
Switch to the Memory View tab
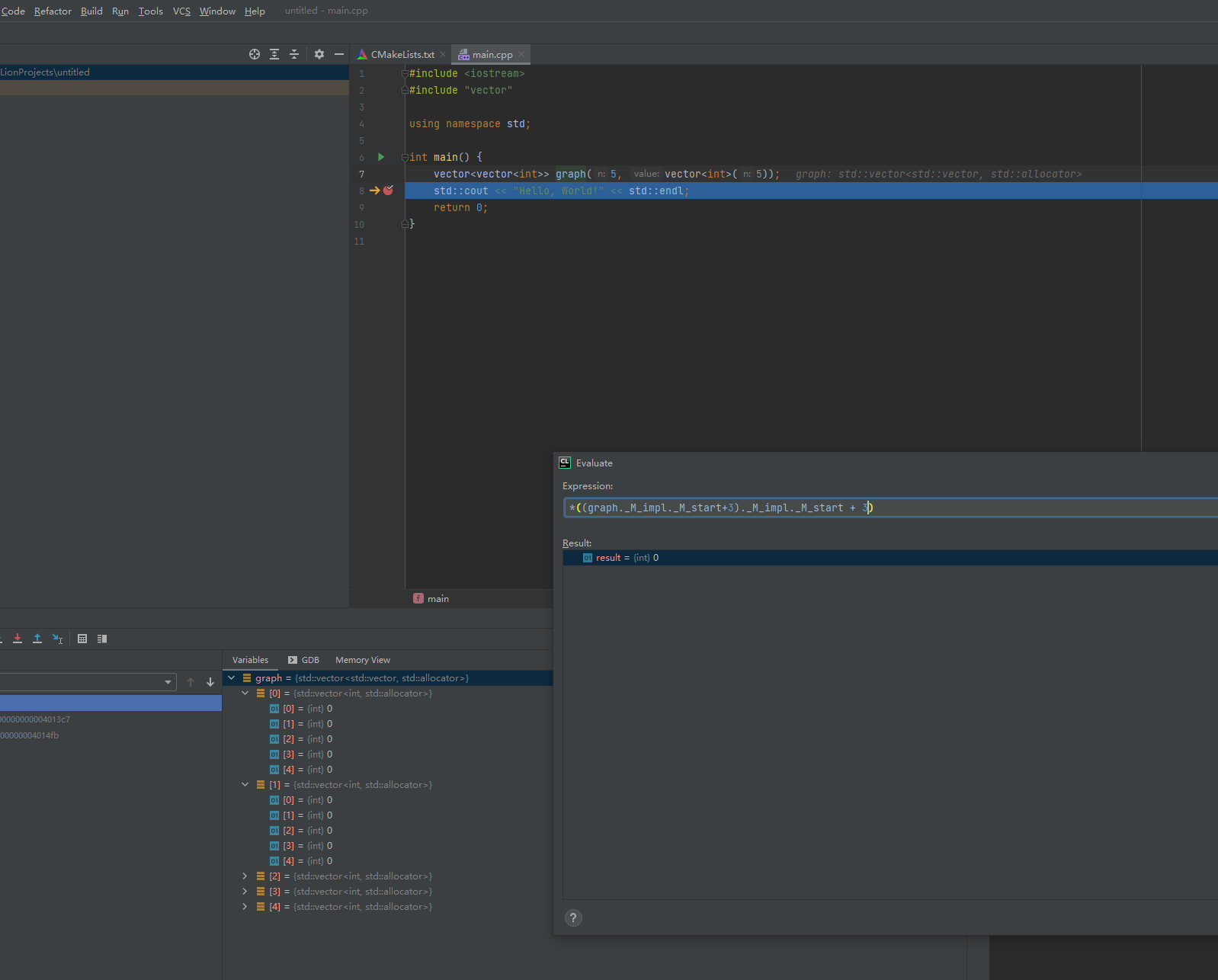tap(363, 660)
